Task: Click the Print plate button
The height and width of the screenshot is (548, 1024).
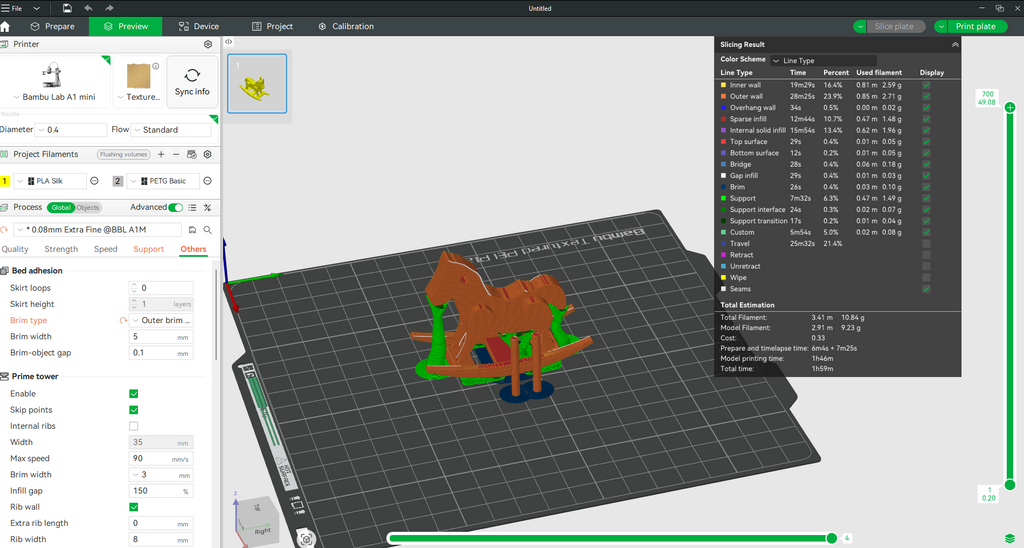Action: click(x=969, y=26)
